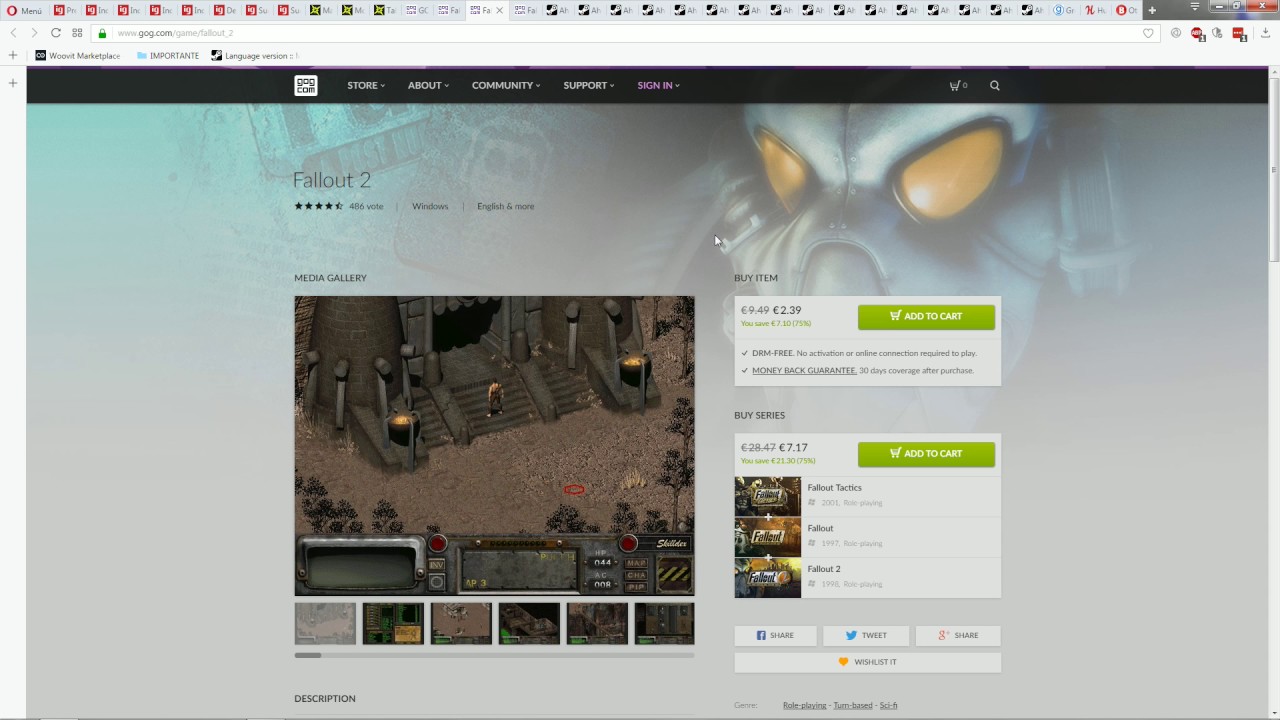Add Fallout 2 to cart for €2.39
1280x720 pixels.
tap(926, 316)
